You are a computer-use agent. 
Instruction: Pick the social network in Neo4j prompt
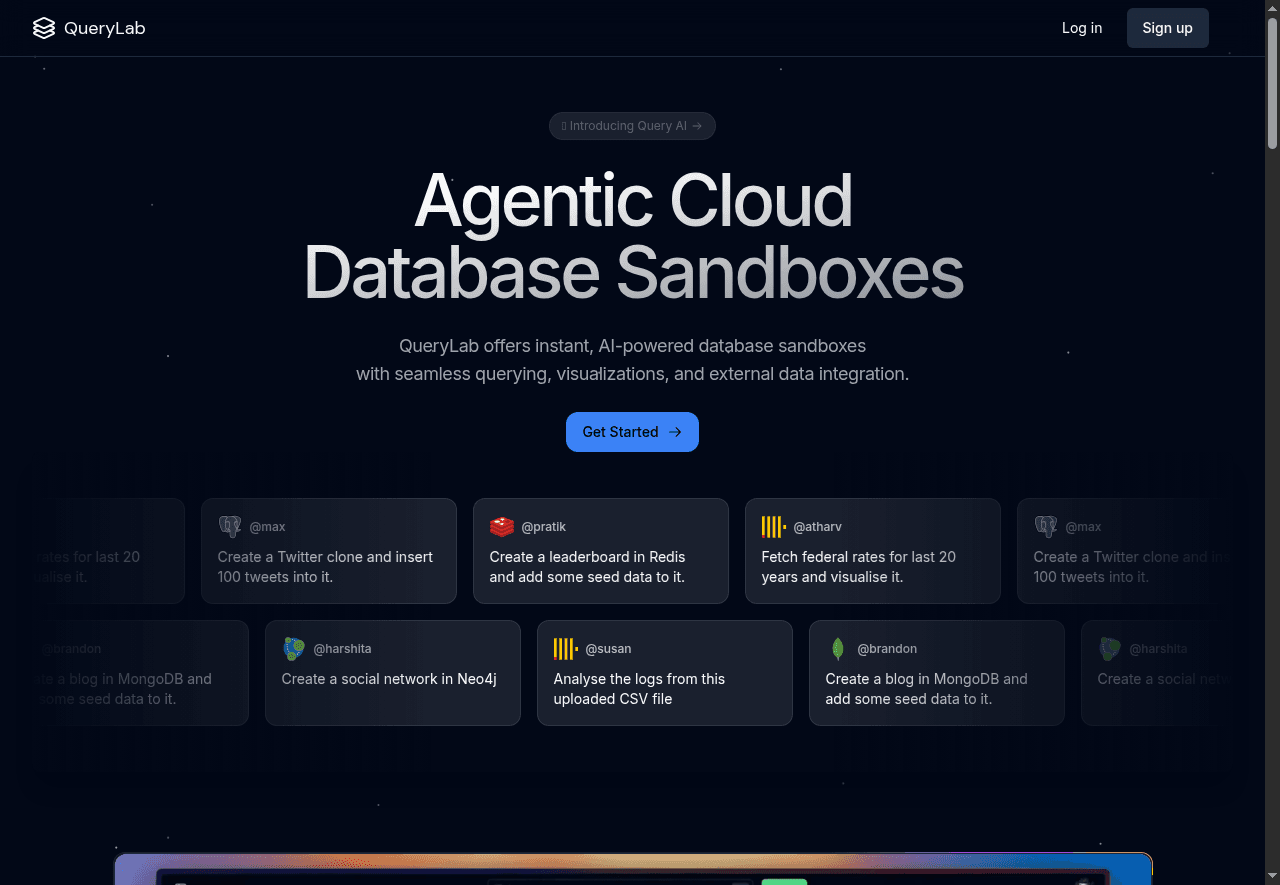pyautogui.click(x=389, y=679)
